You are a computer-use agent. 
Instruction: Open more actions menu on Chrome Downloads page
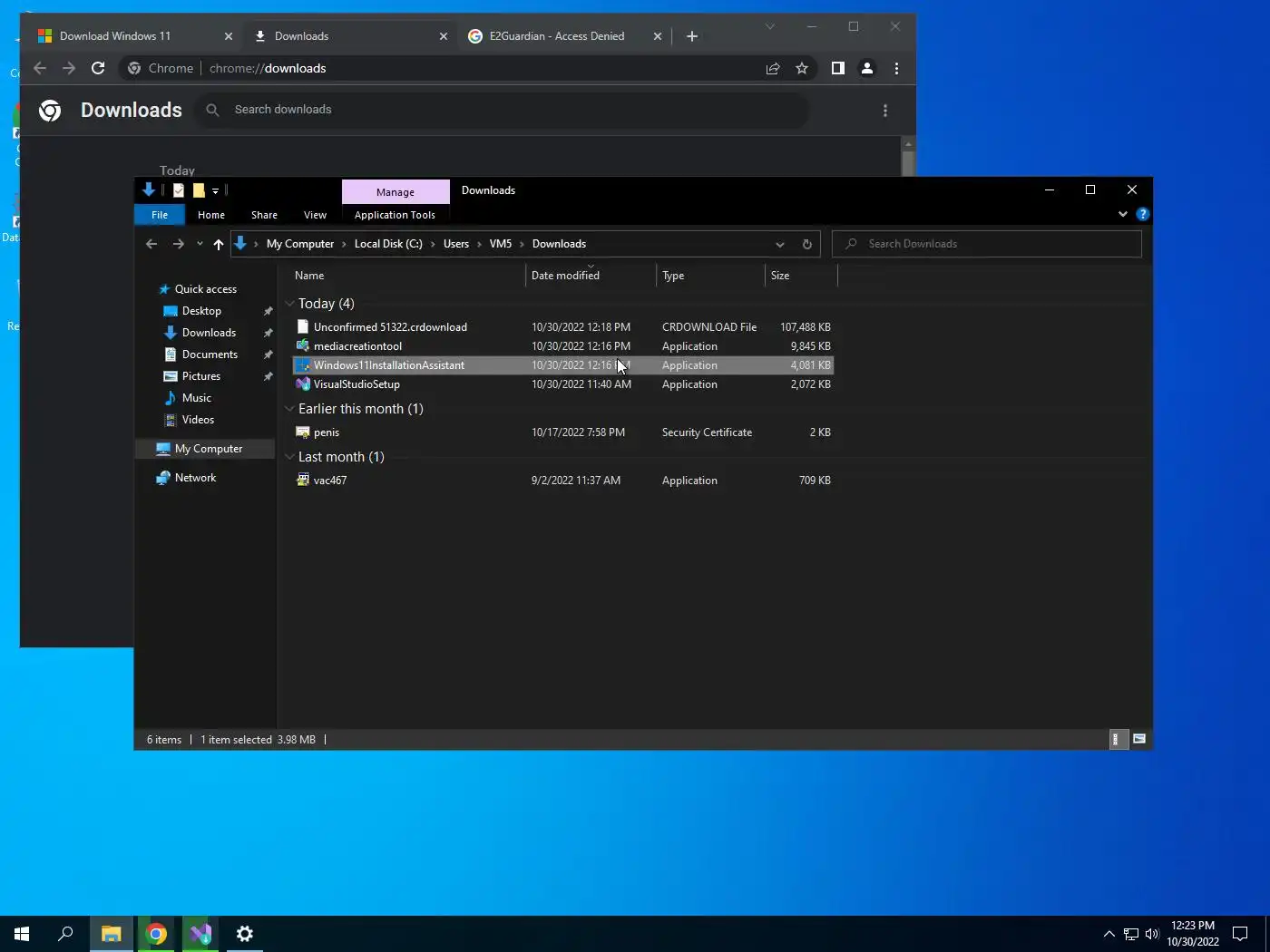(x=885, y=111)
